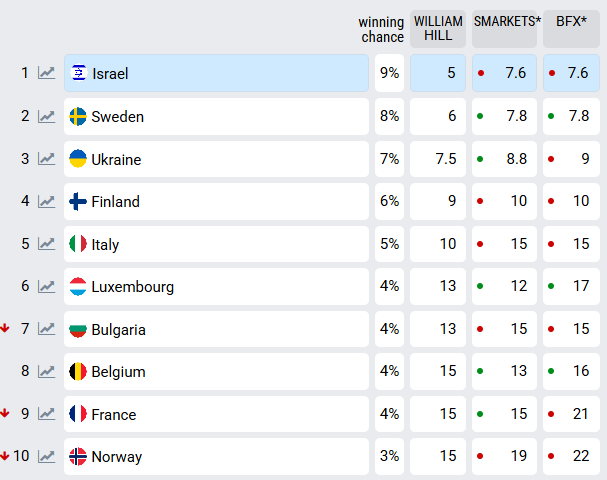Open the Ukraine country link
This screenshot has height=480, width=607.
click(x=116, y=160)
